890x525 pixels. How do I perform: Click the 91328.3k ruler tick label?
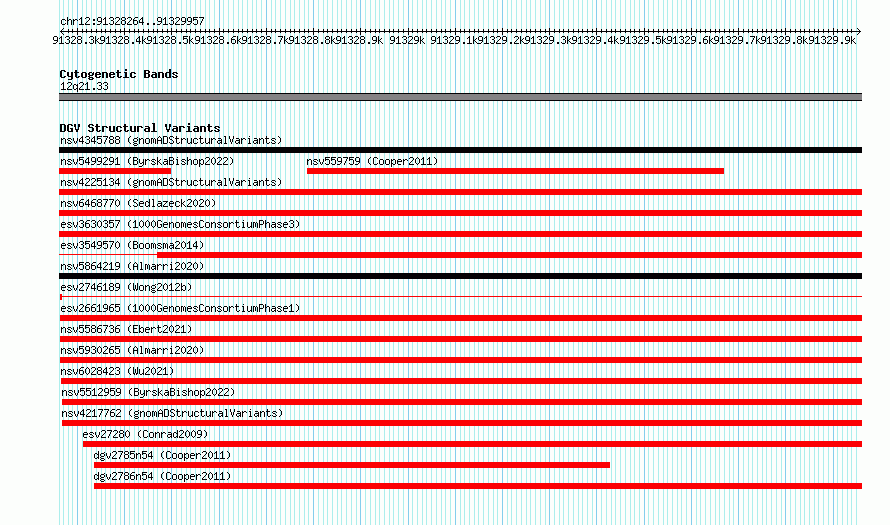tap(75, 40)
